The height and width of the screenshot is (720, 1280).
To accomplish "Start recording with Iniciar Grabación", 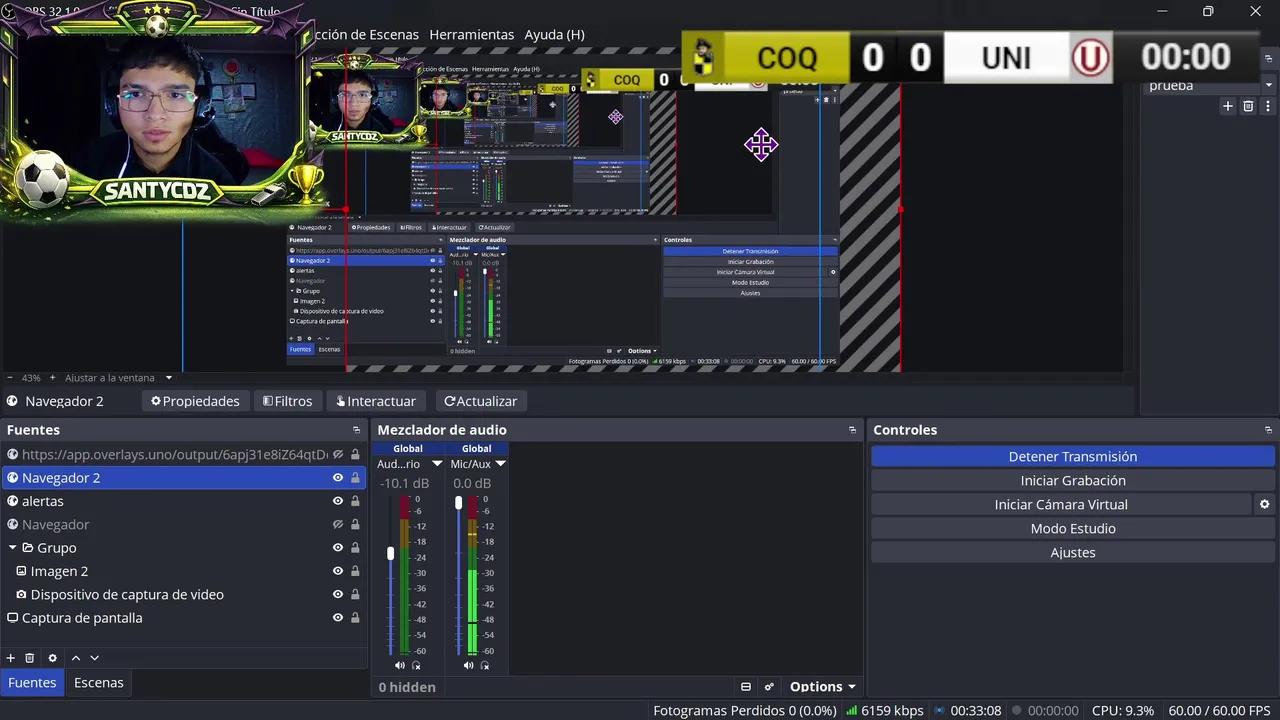I will (x=1073, y=481).
